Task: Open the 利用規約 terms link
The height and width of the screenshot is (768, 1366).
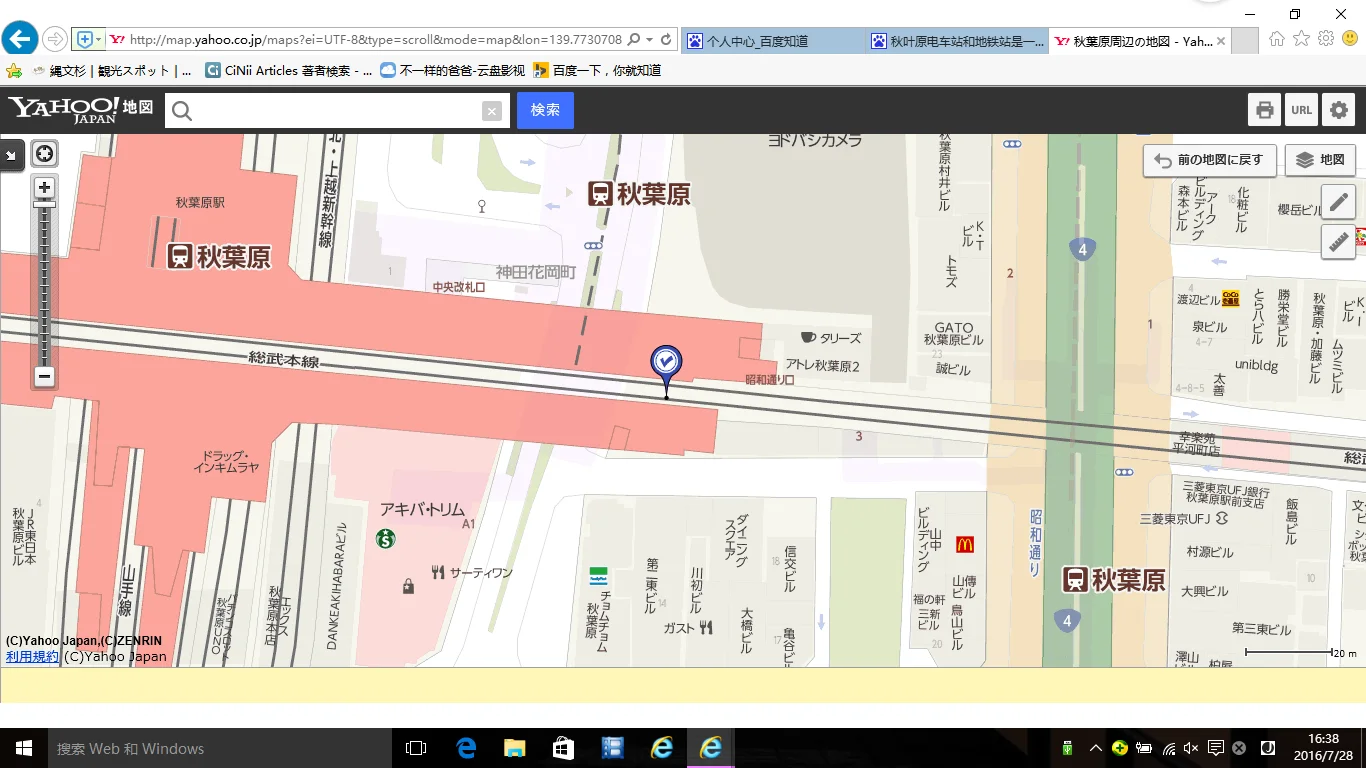Action: [32, 657]
